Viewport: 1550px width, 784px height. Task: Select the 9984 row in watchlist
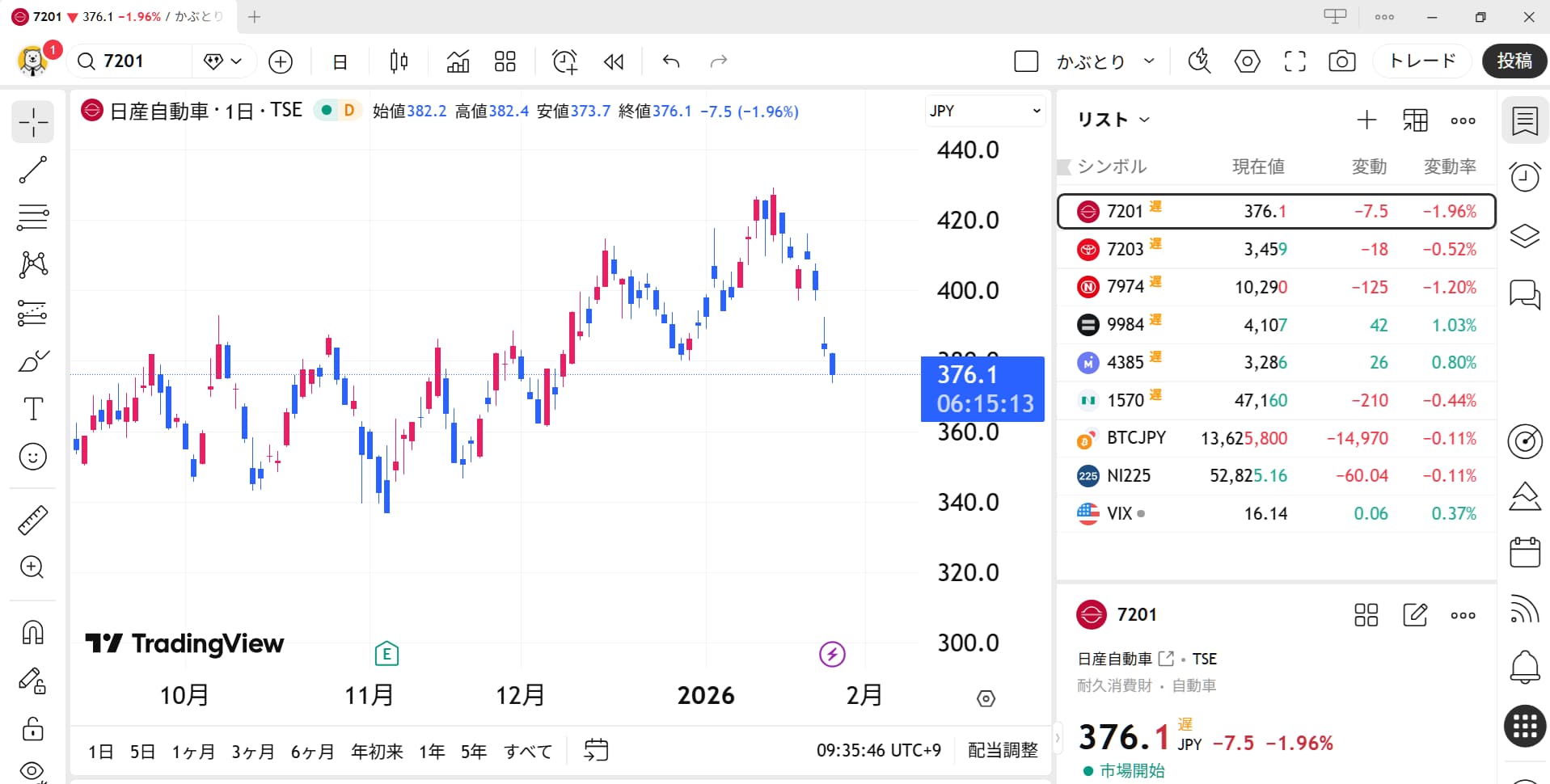1276,325
